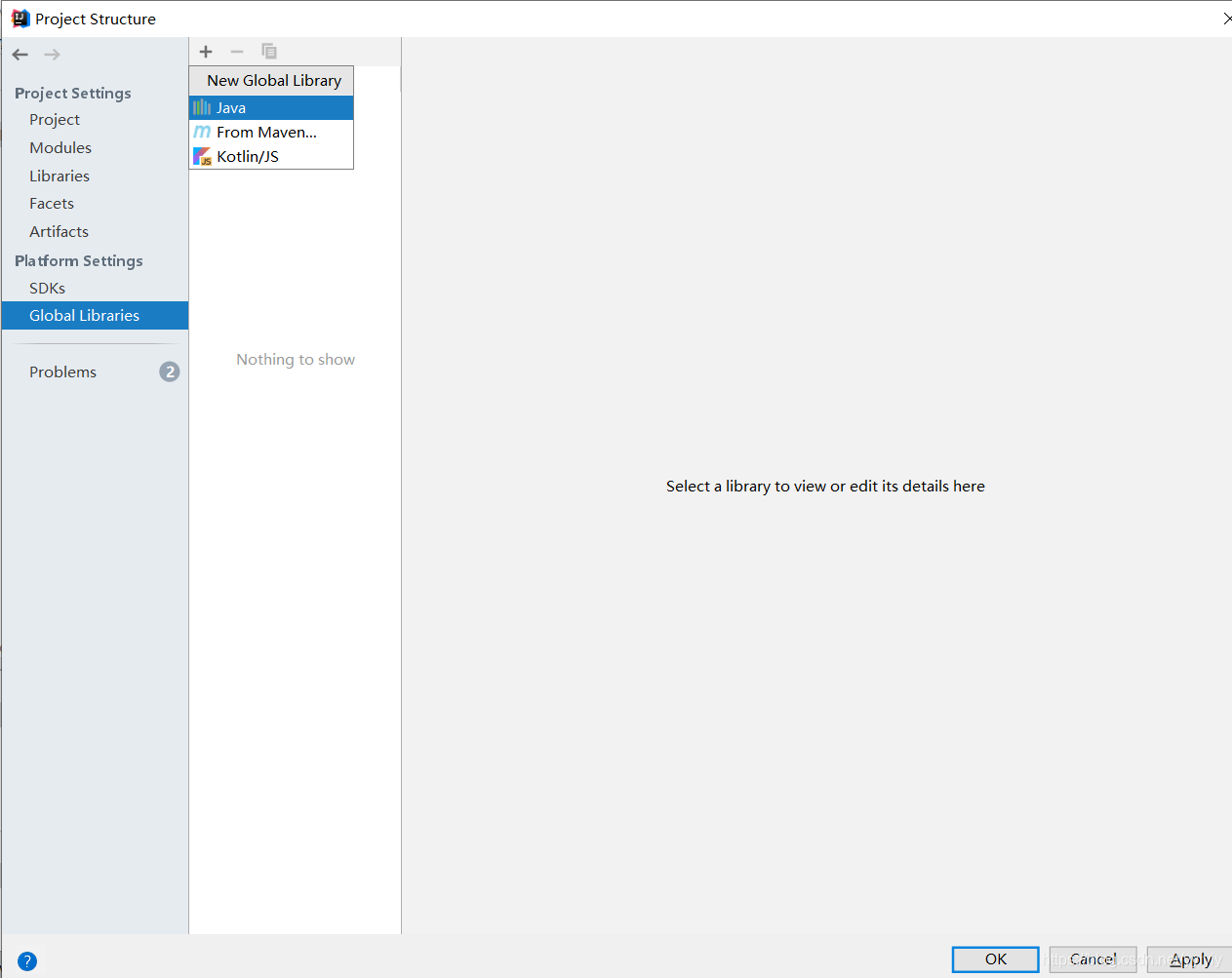
Task: Close the Project Structure dialog
Action: [1227, 19]
